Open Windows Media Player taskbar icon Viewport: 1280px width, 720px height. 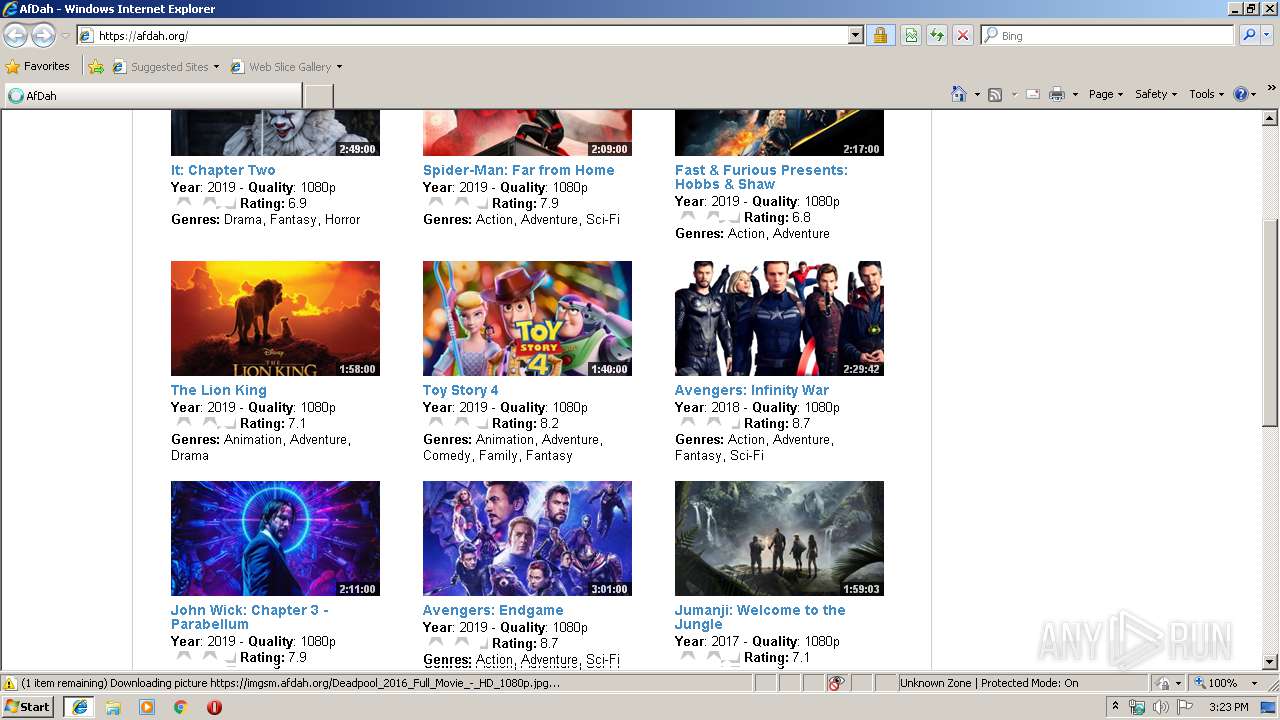pyautogui.click(x=147, y=707)
